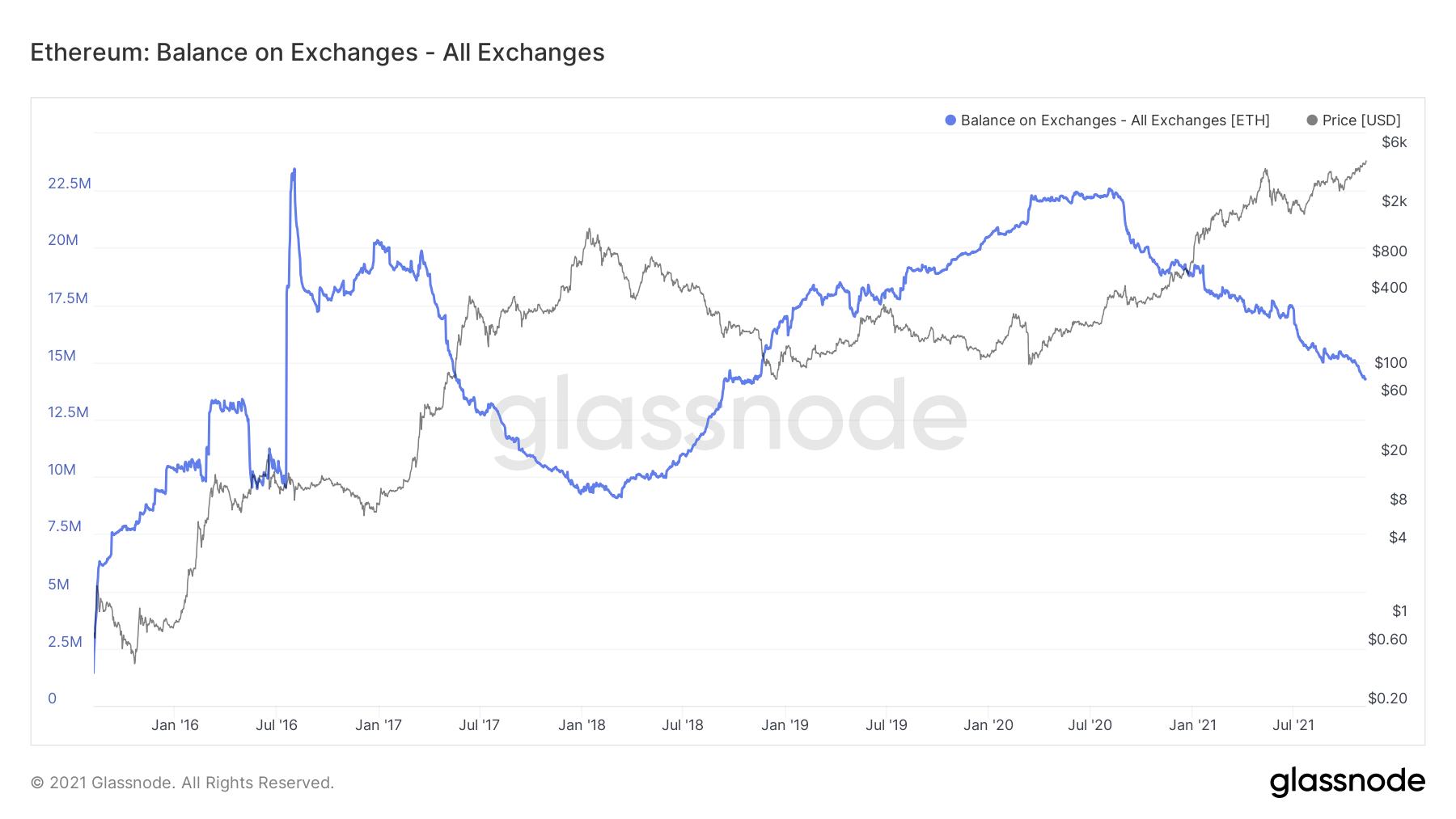Select the Jan '21 x-axis label
The width and height of the screenshot is (1456, 819).
[1192, 725]
